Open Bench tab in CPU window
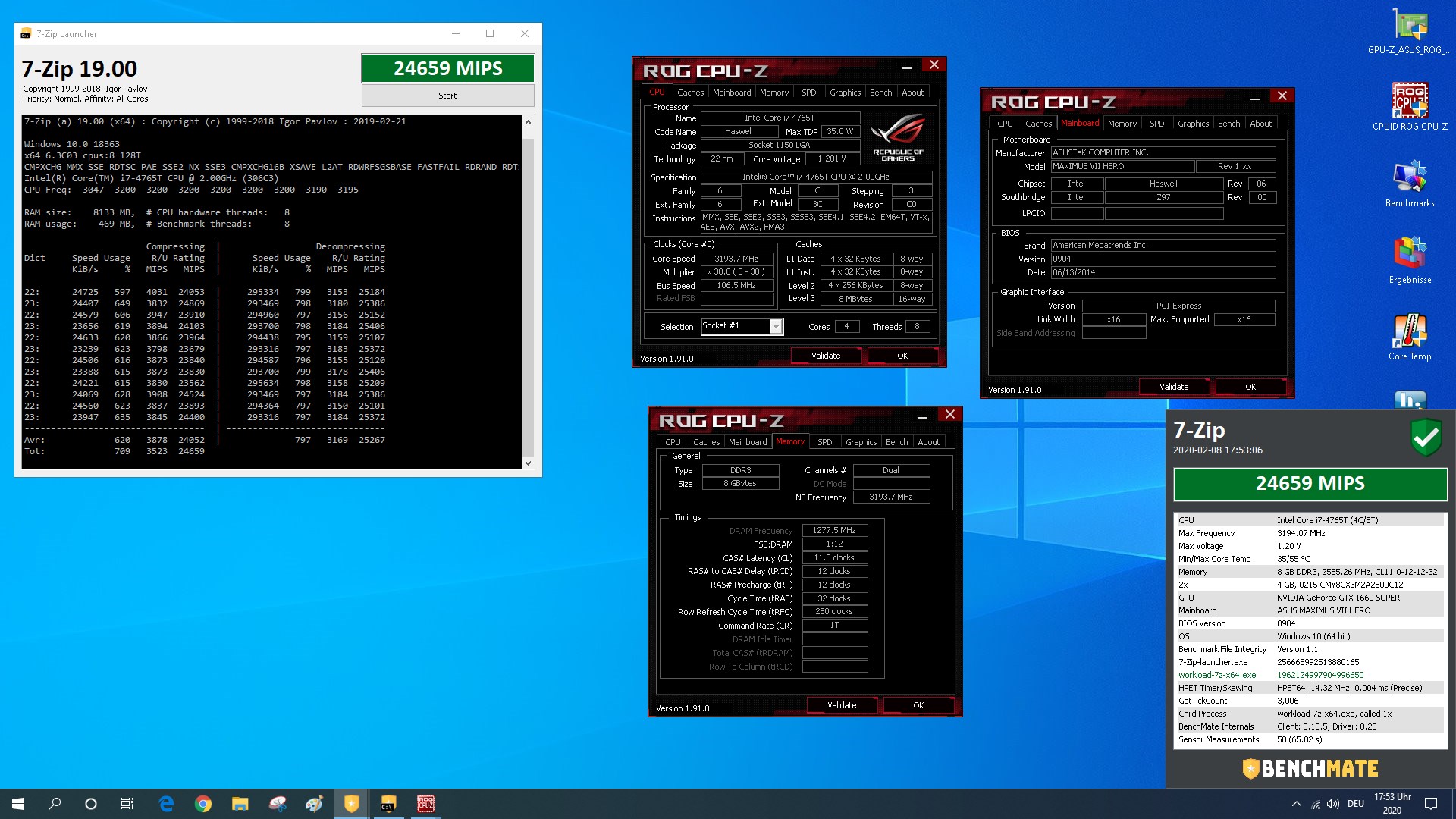This screenshot has width=1456, height=819. pyautogui.click(x=880, y=93)
